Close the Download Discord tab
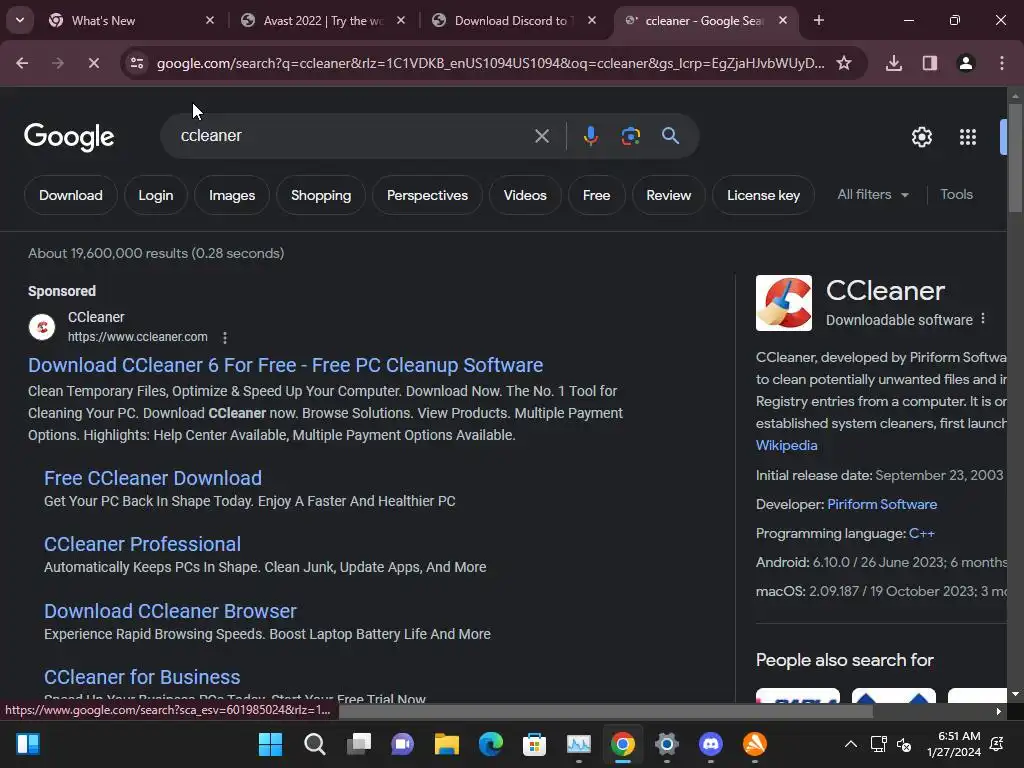This screenshot has width=1024, height=768. click(x=592, y=21)
